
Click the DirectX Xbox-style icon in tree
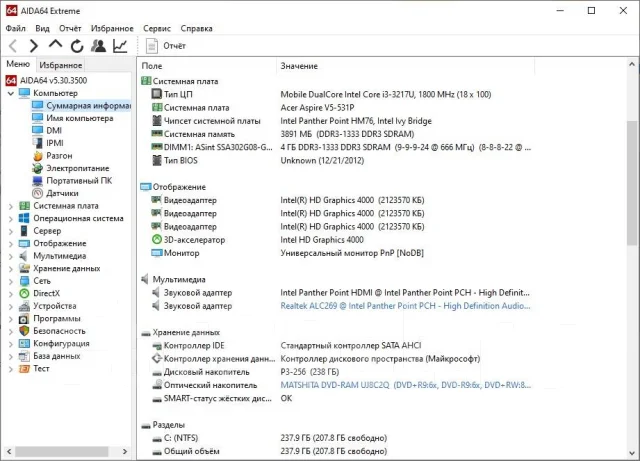tap(24, 294)
